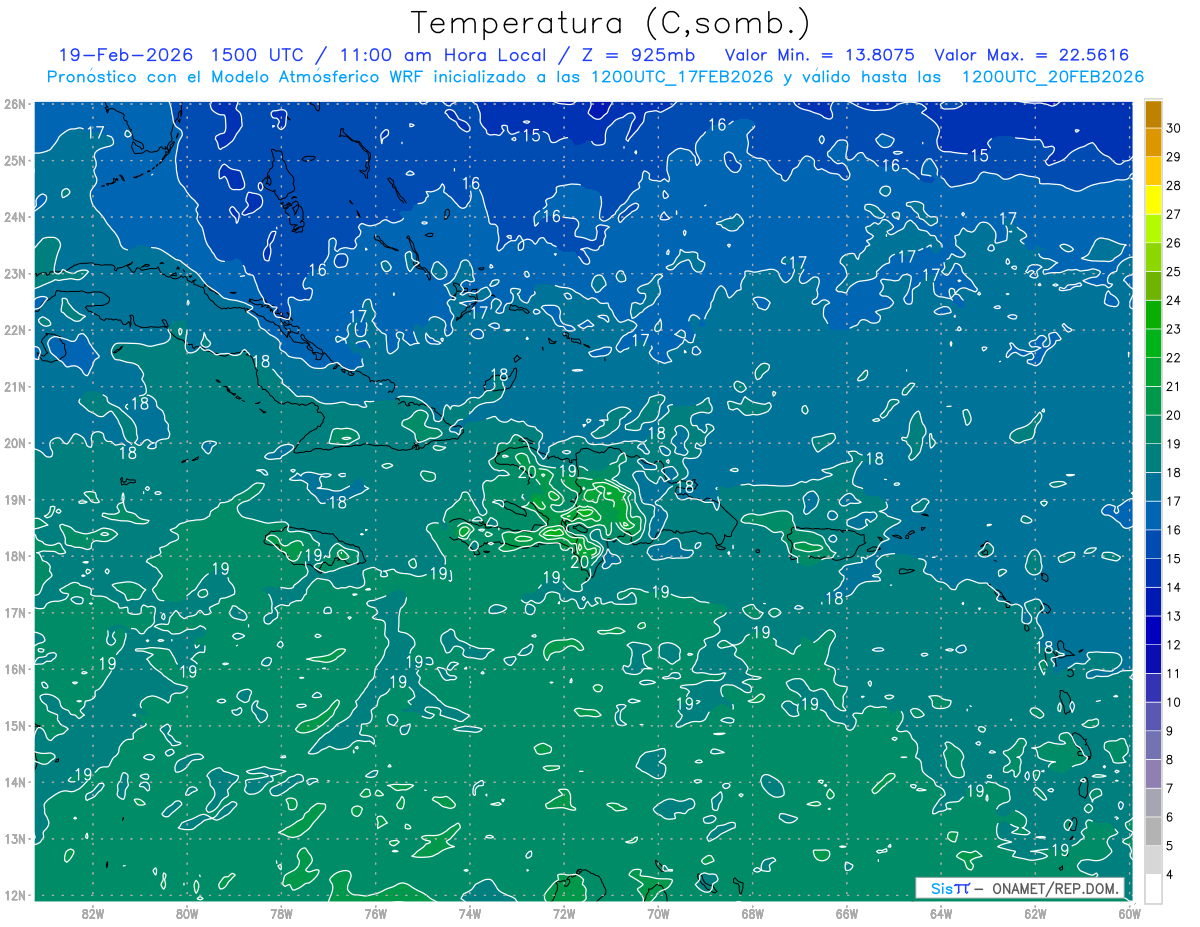Viewport: 1200px width, 927px height.
Task: Click the "18N" latitude axis label
Action: point(15,556)
